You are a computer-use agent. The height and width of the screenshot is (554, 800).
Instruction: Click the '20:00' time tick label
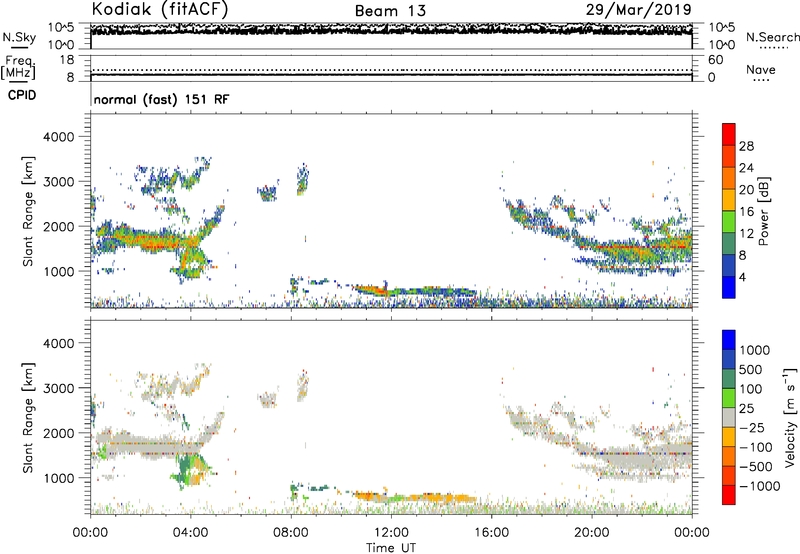(x=591, y=533)
